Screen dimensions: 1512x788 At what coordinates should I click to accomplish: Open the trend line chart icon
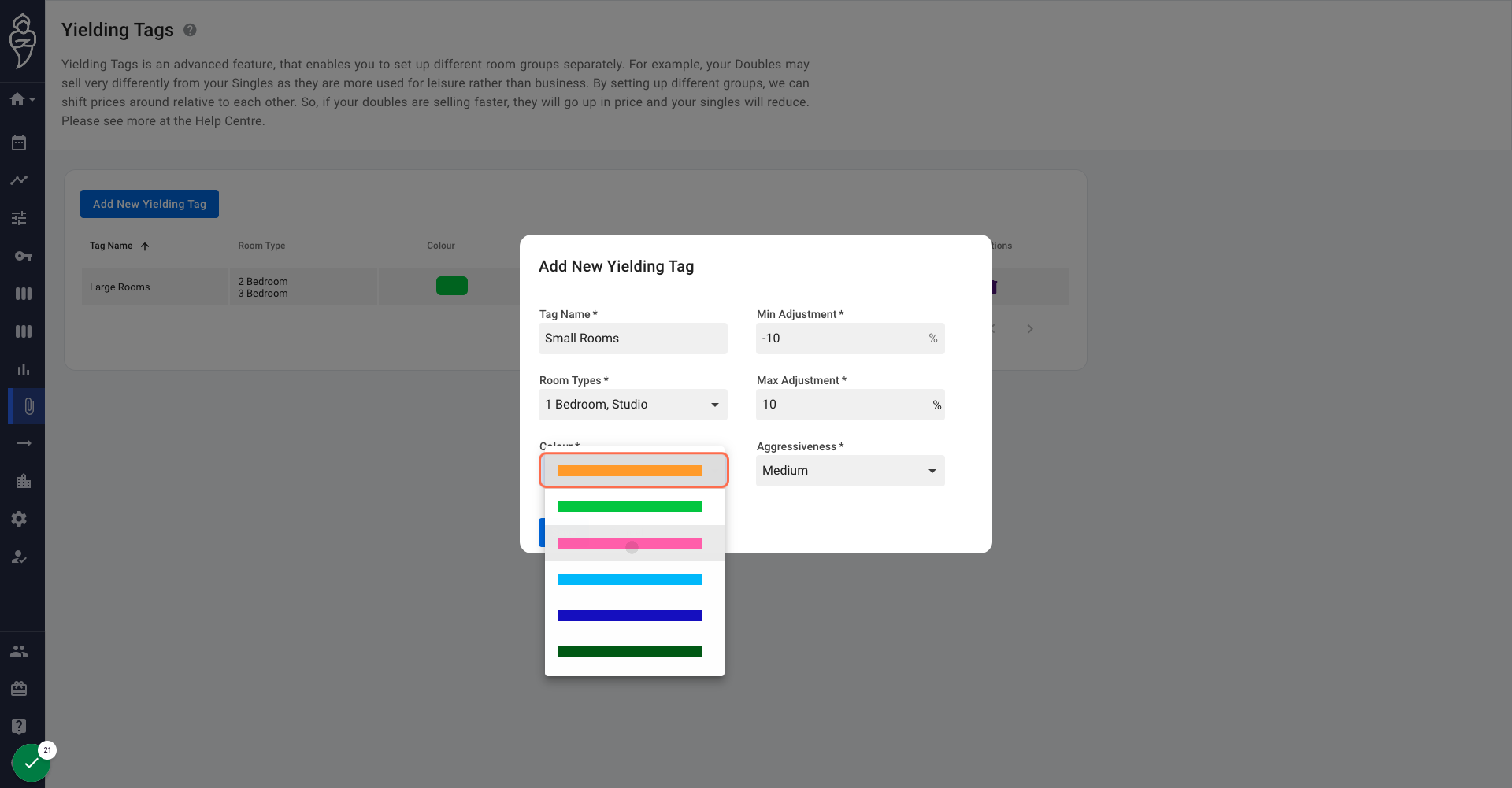pyautogui.click(x=19, y=180)
